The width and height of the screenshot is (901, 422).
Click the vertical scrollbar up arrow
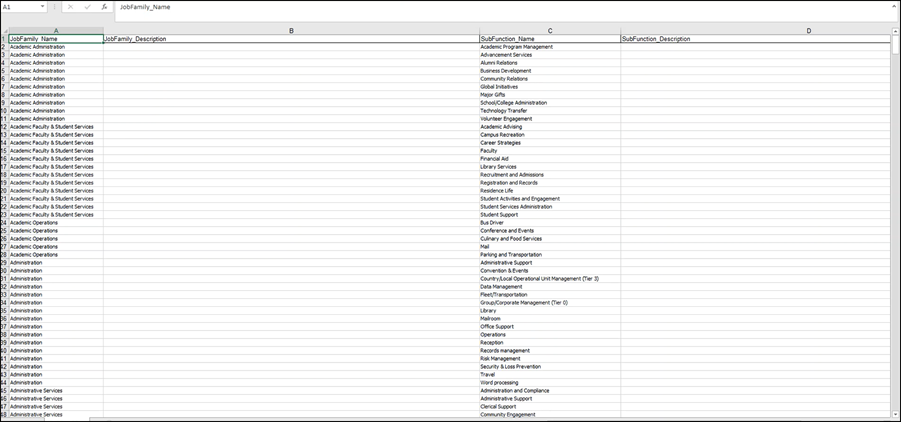click(x=895, y=31)
